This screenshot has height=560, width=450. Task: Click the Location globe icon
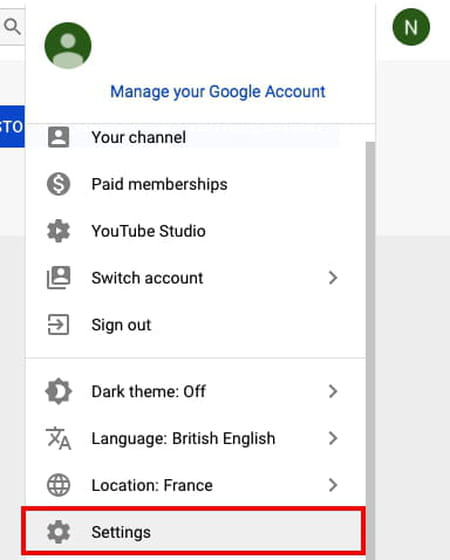59,485
